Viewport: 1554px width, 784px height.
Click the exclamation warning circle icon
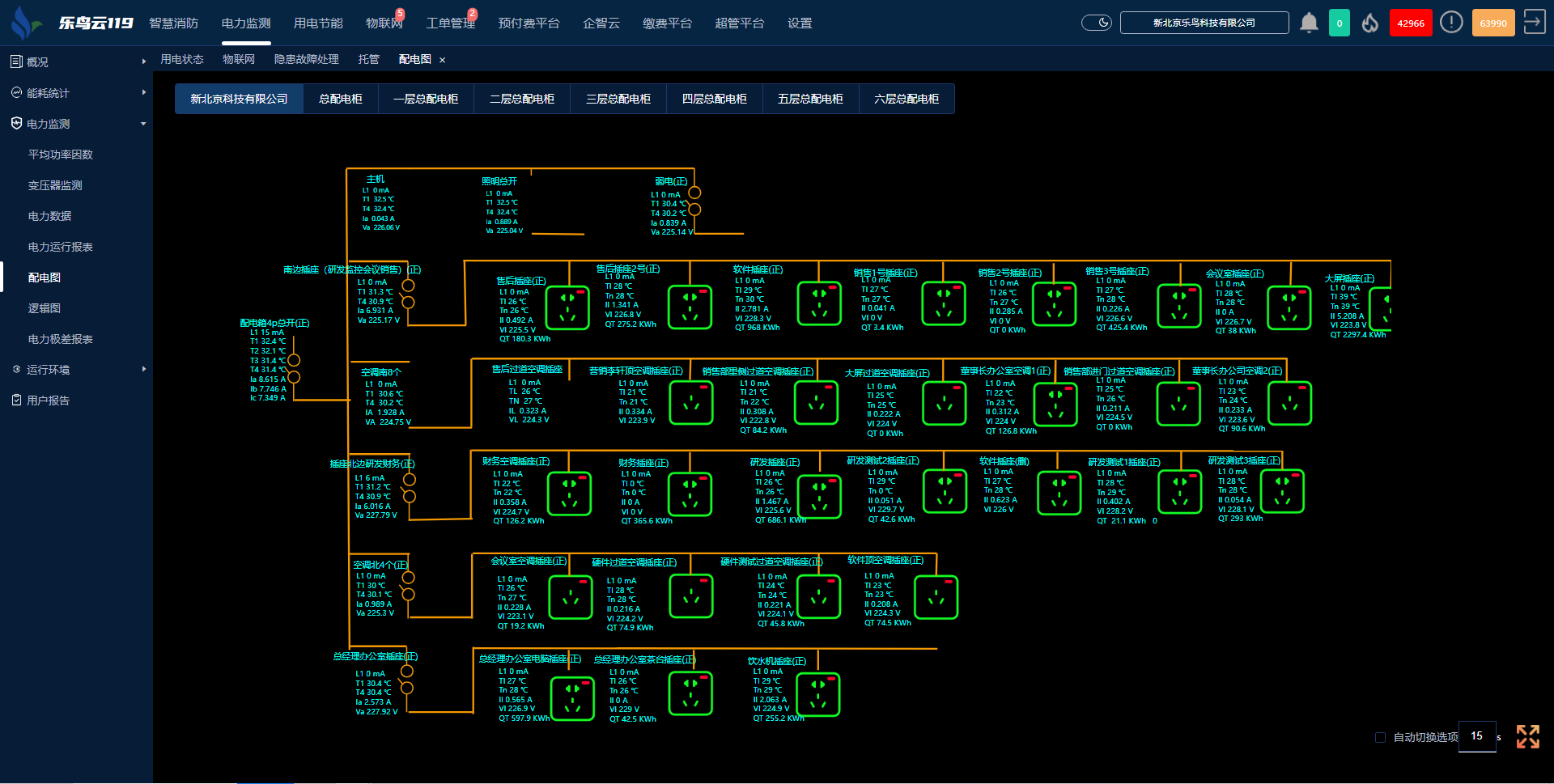tap(1451, 23)
